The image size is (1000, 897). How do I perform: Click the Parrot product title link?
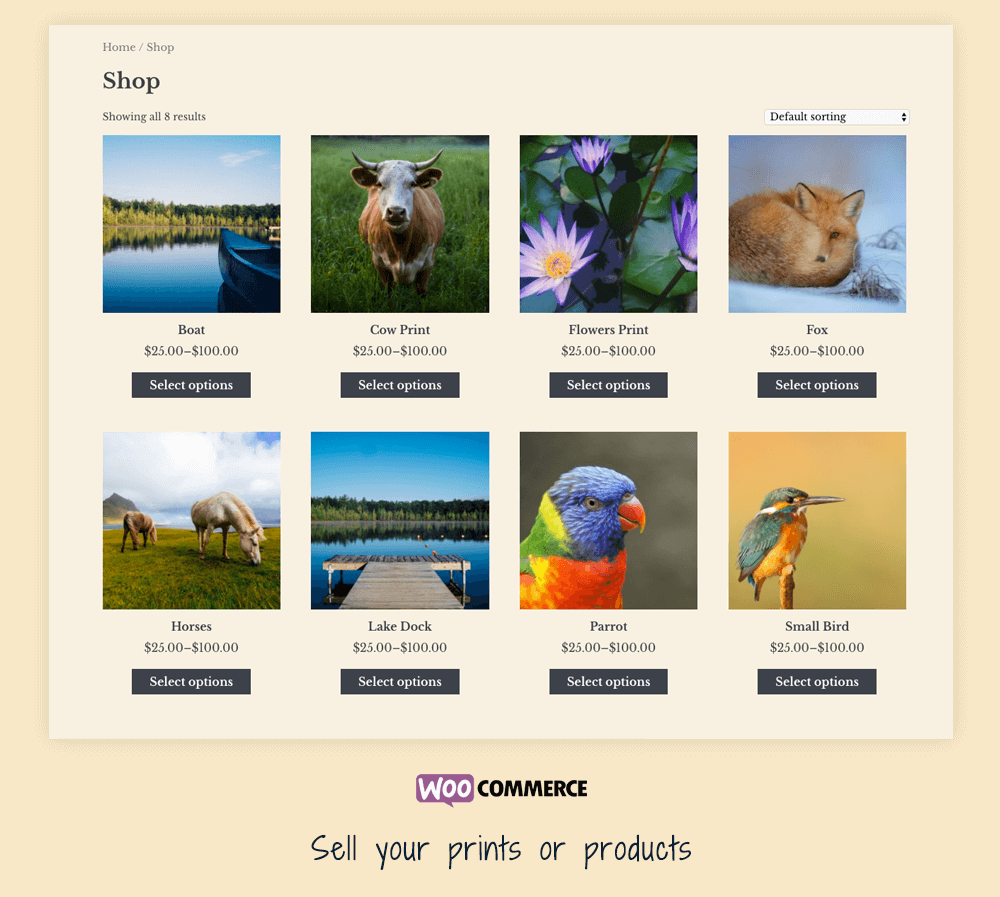pos(608,626)
